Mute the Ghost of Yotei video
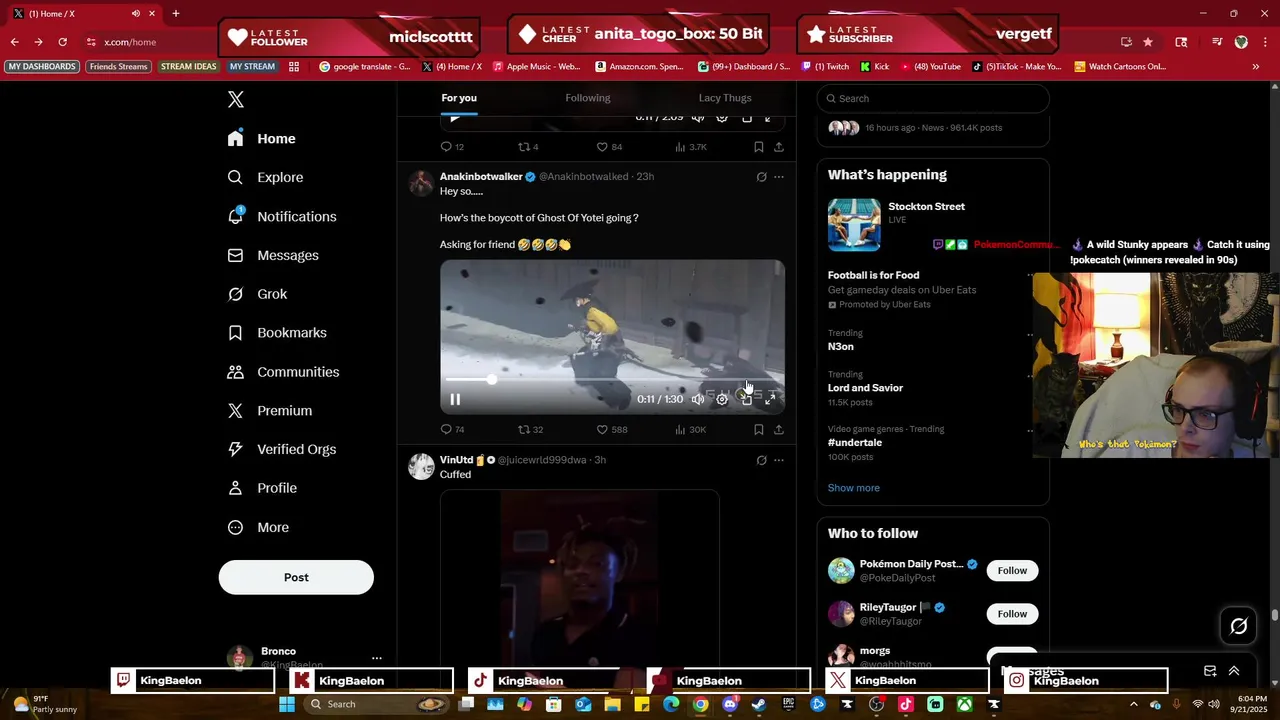This screenshot has height=720, width=1280. pos(698,399)
